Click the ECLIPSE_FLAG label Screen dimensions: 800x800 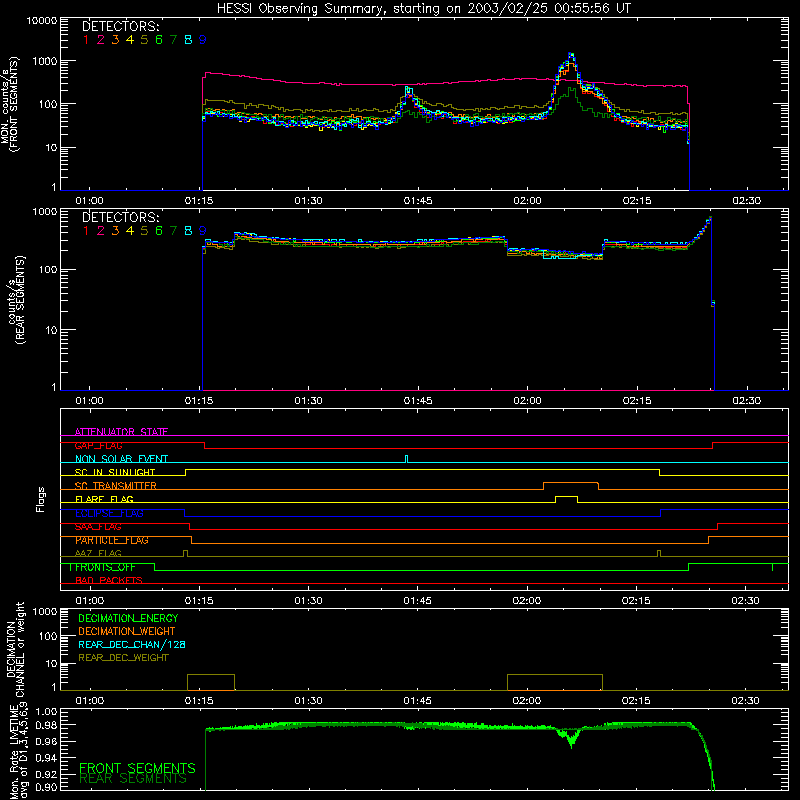(109, 513)
